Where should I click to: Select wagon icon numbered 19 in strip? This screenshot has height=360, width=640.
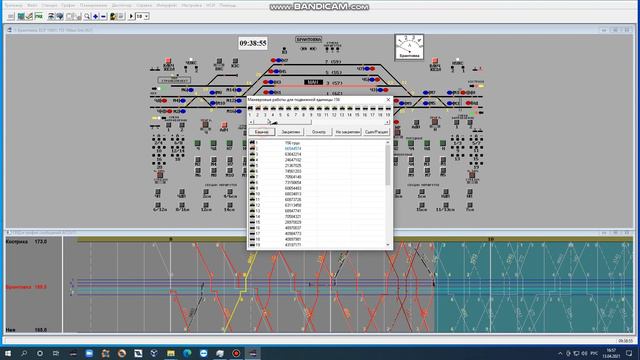click(388, 109)
